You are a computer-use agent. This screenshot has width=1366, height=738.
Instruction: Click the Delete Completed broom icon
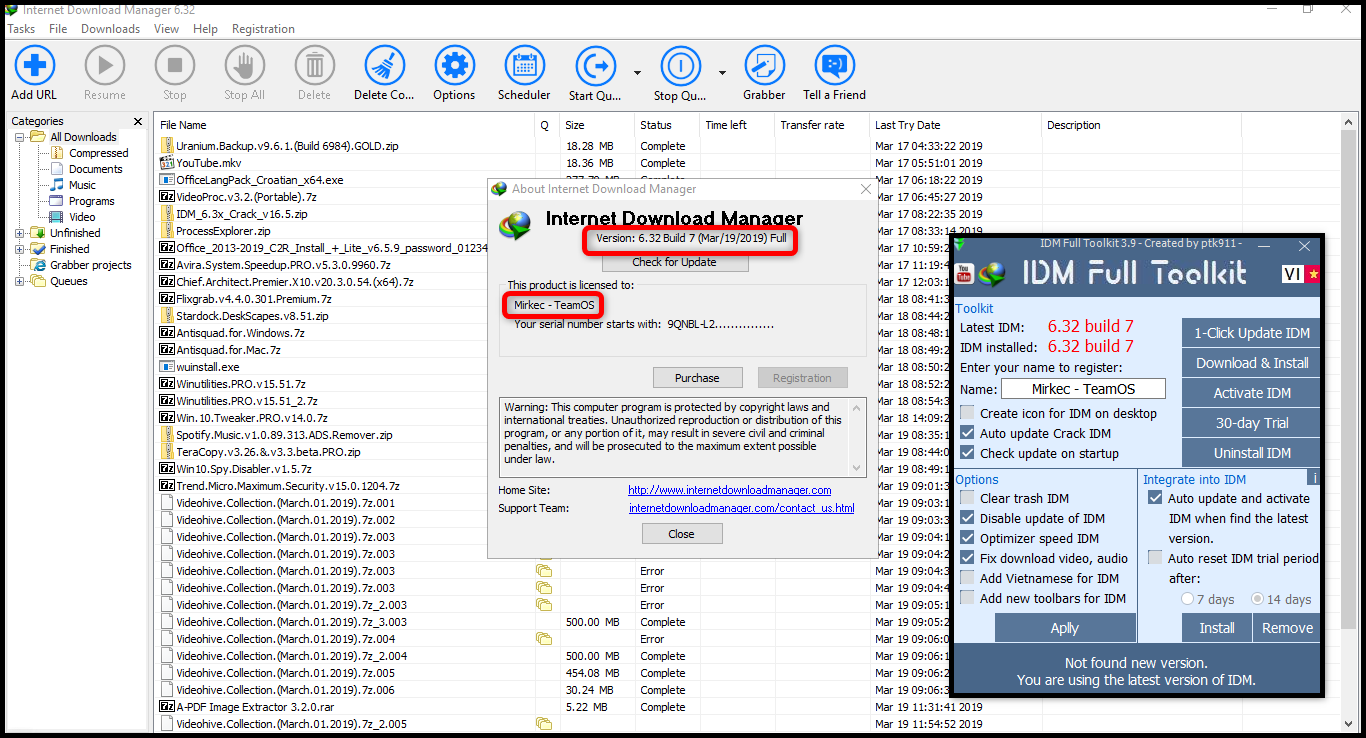384,66
